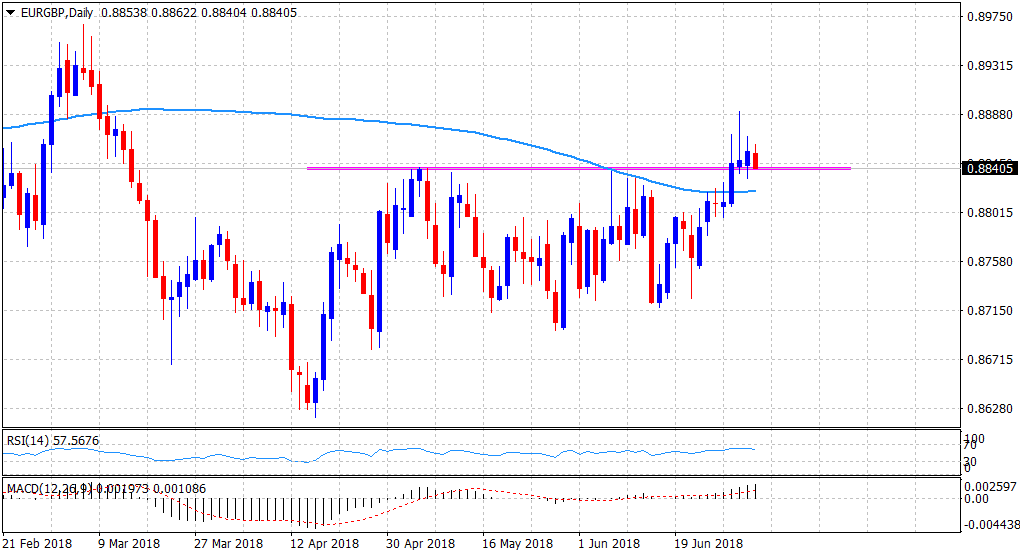The image size is (1020, 556).
Task: Click the 12 Apr 2018 date label
Action: (324, 544)
